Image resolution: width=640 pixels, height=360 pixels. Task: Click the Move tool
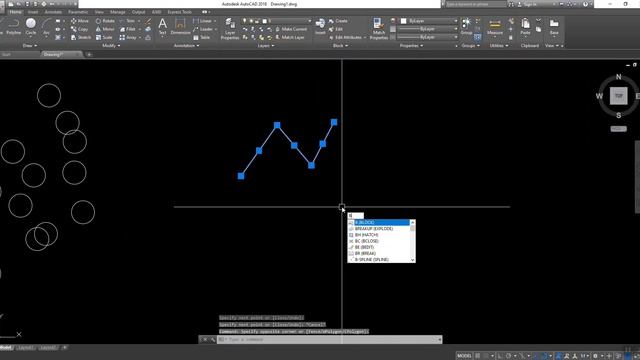80,21
